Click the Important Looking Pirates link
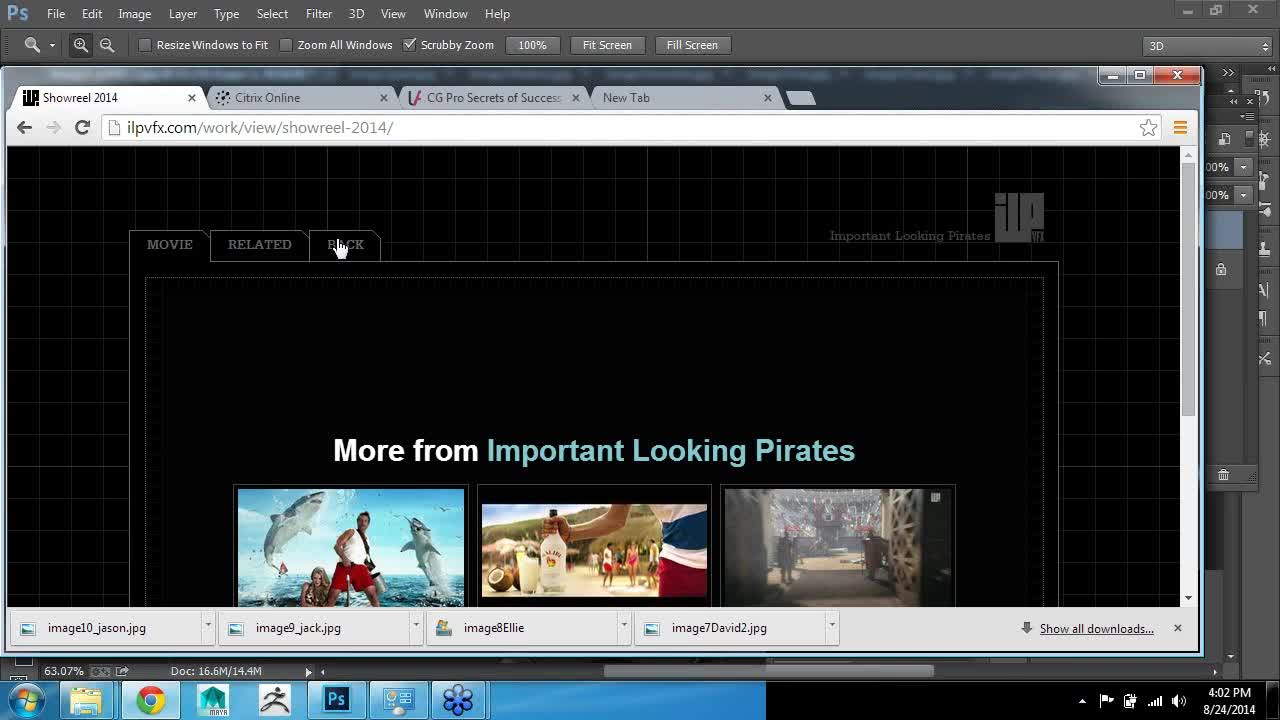1280x720 pixels. [670, 450]
